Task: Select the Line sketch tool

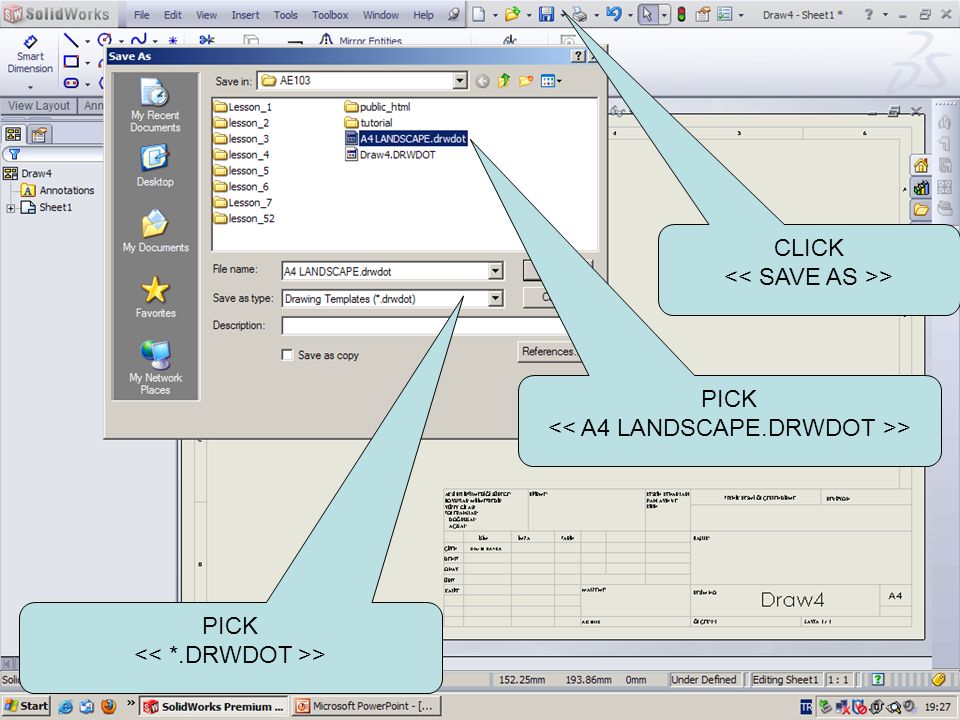Action: [71, 40]
